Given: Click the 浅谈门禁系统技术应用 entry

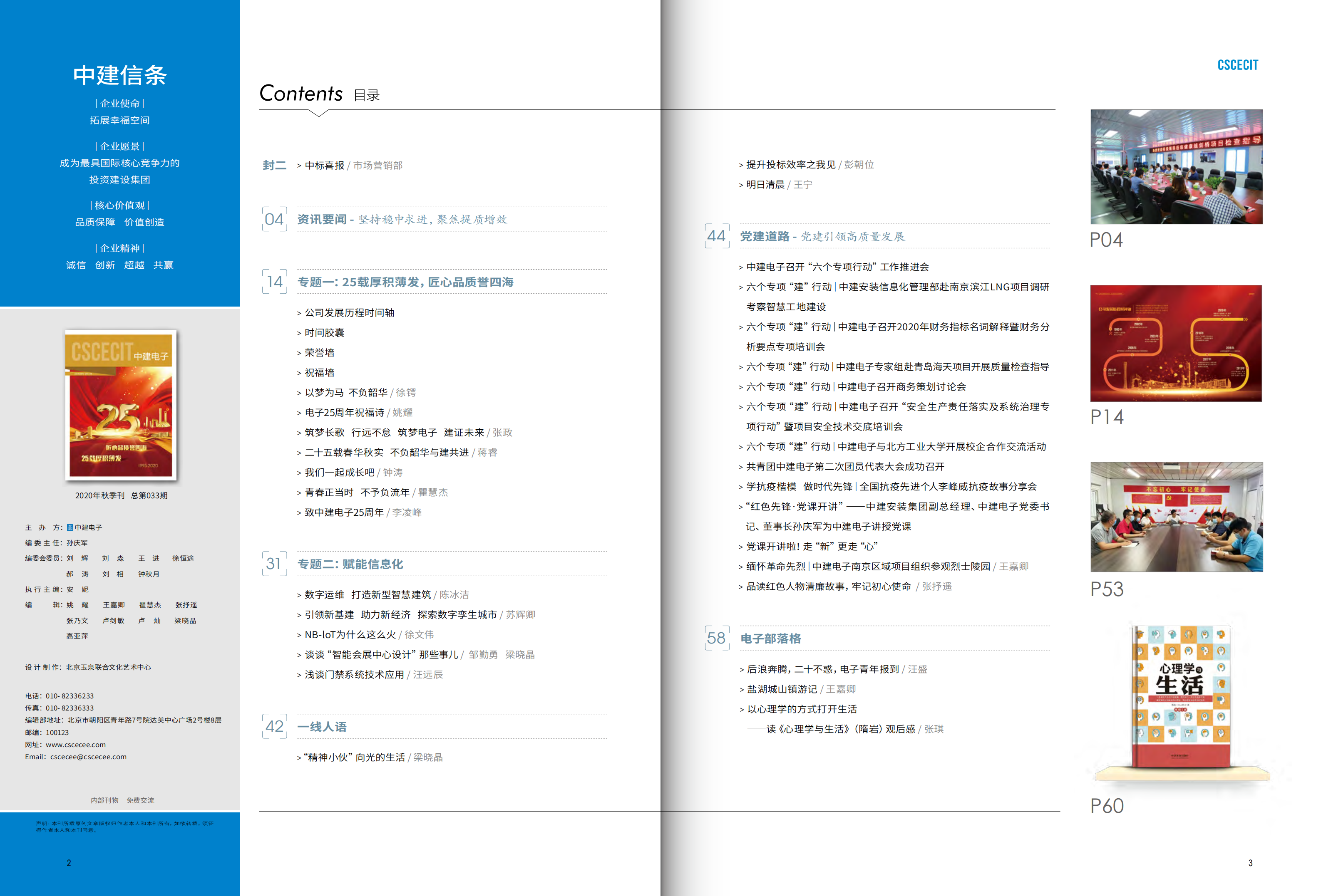Looking at the screenshot, I should 370,674.
